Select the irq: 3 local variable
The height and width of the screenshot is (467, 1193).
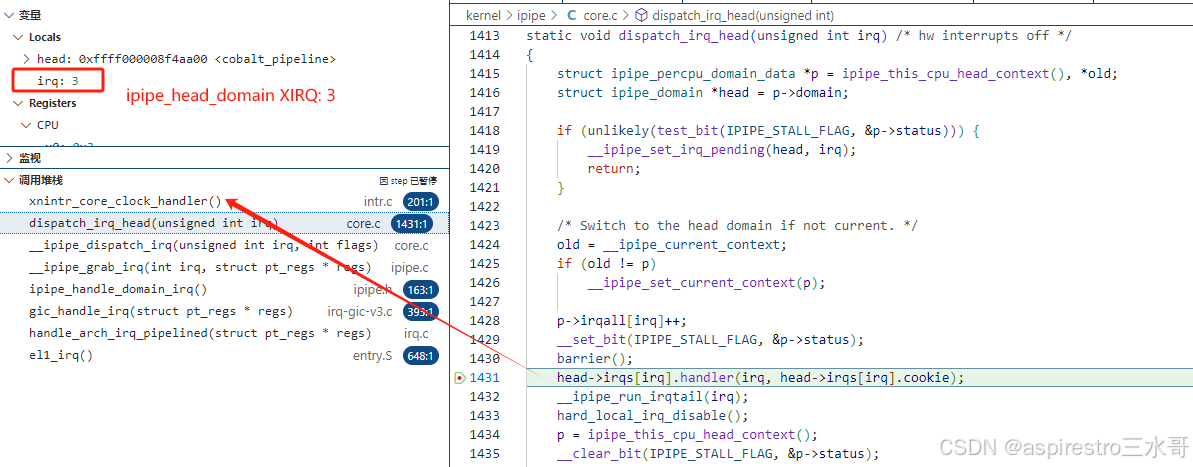point(58,80)
